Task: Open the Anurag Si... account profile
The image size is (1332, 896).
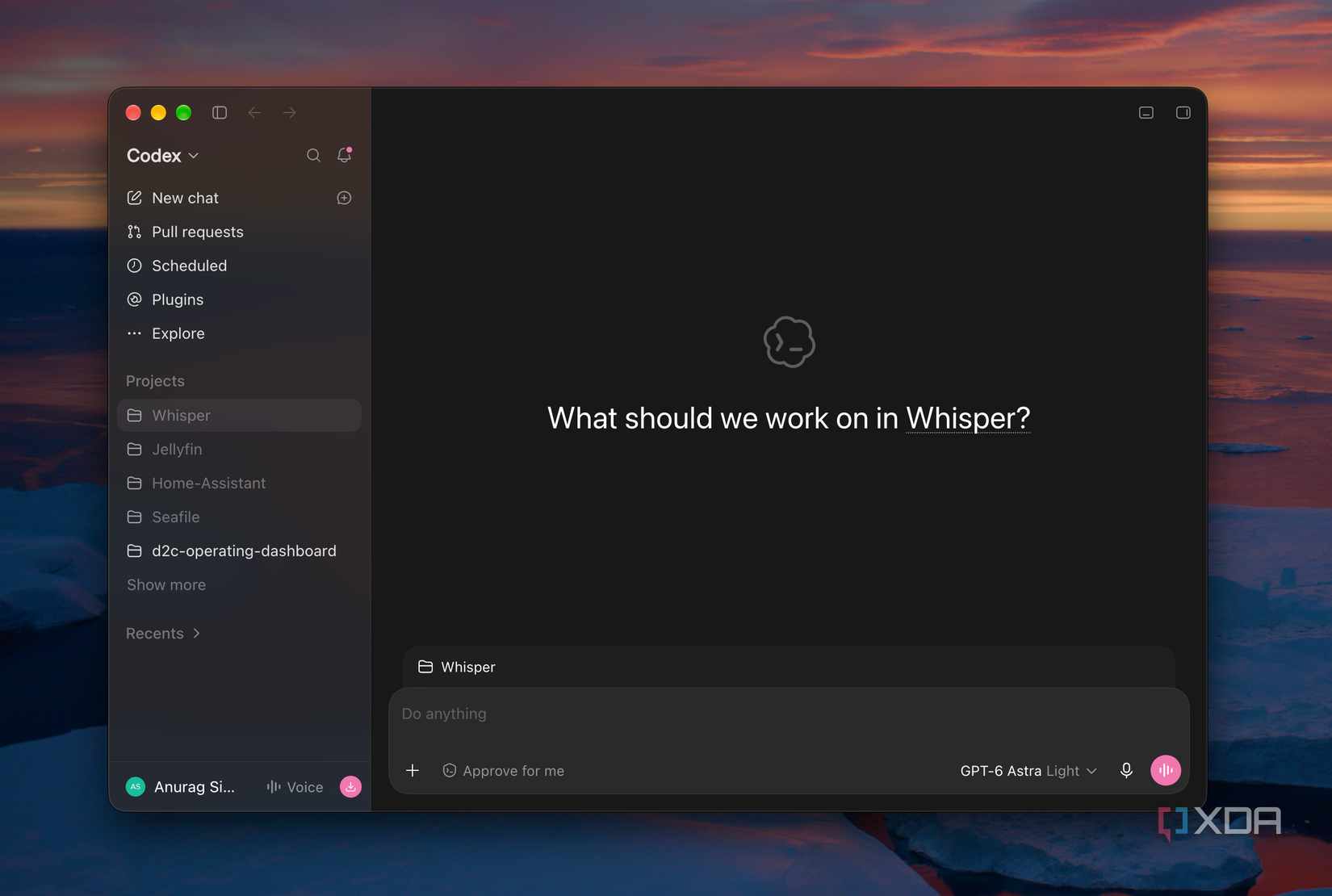Action: click(181, 787)
